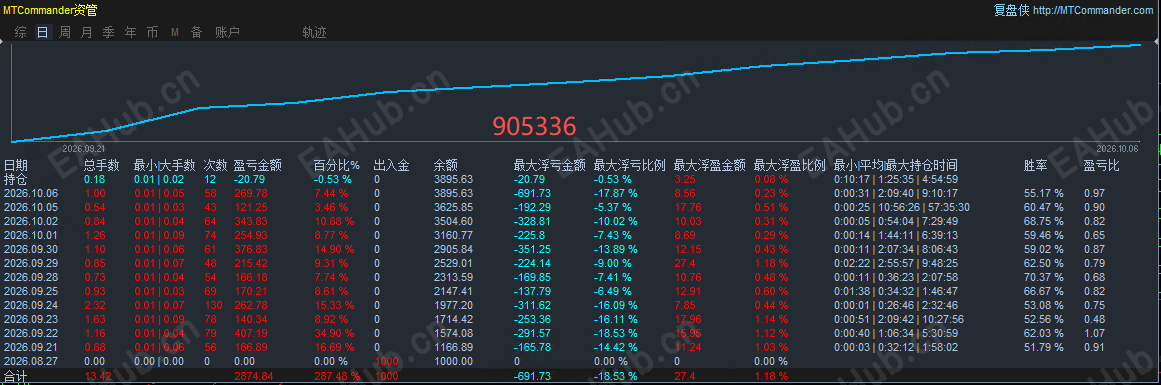The image size is (1161, 385).
Task: Click the M tab
Action: pyautogui.click(x=175, y=32)
